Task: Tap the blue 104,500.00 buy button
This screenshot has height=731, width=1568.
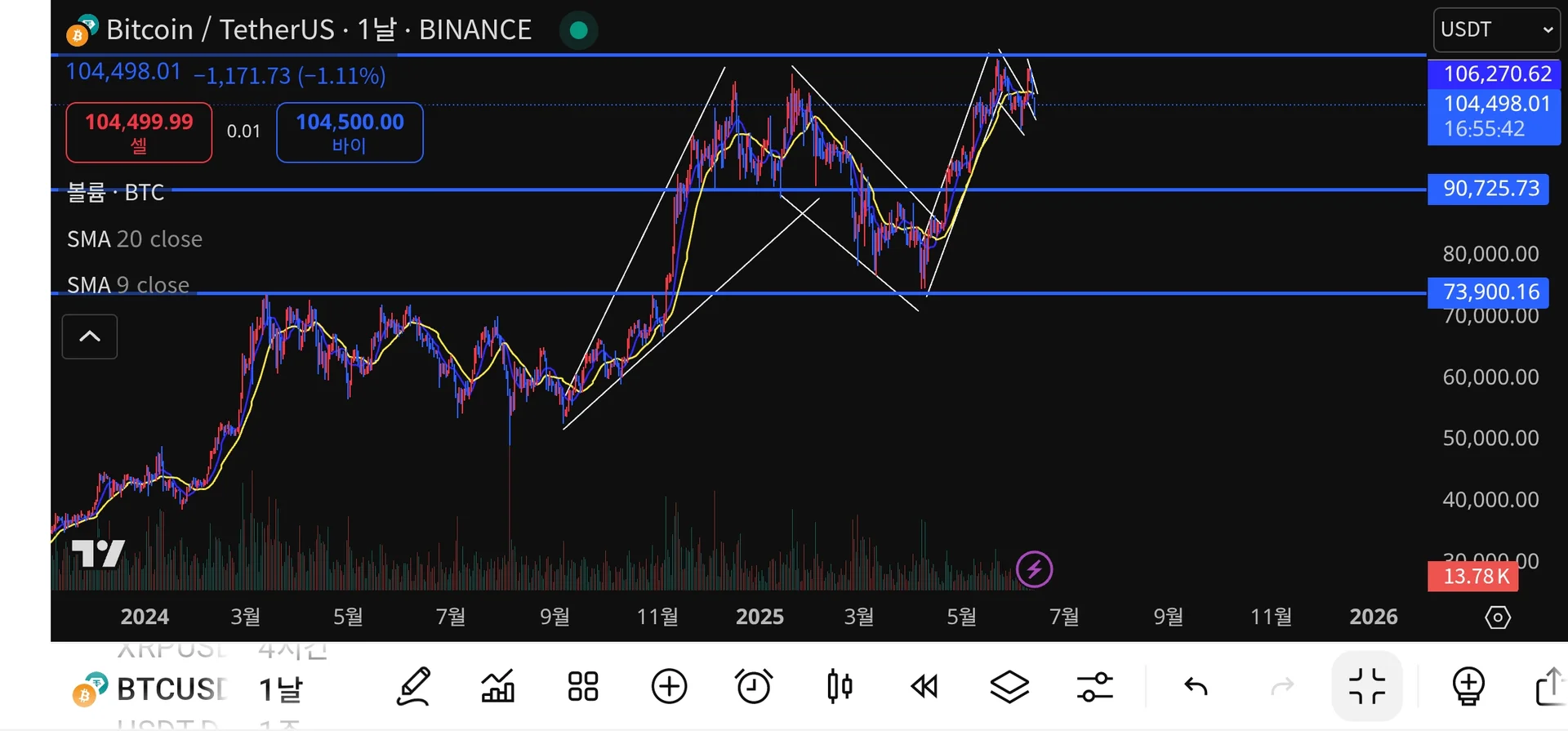Action: tap(350, 132)
